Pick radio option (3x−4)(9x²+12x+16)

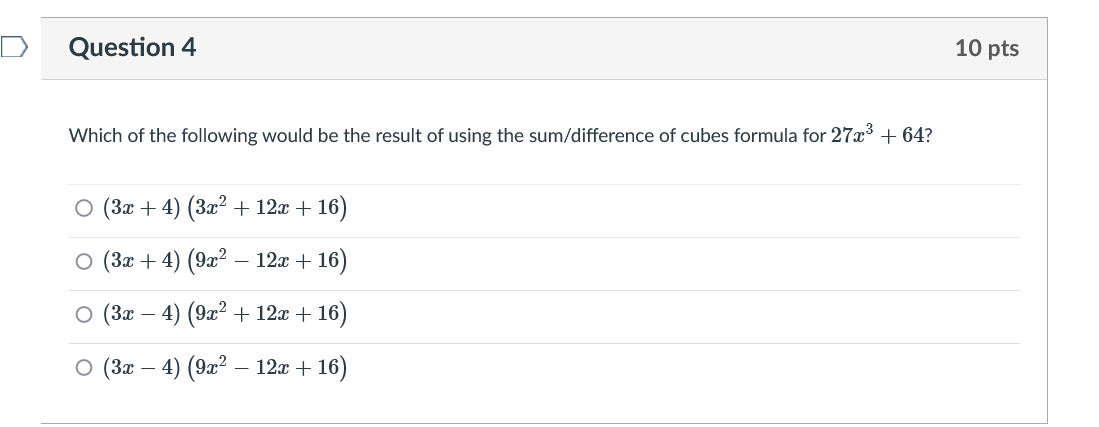click(82, 315)
